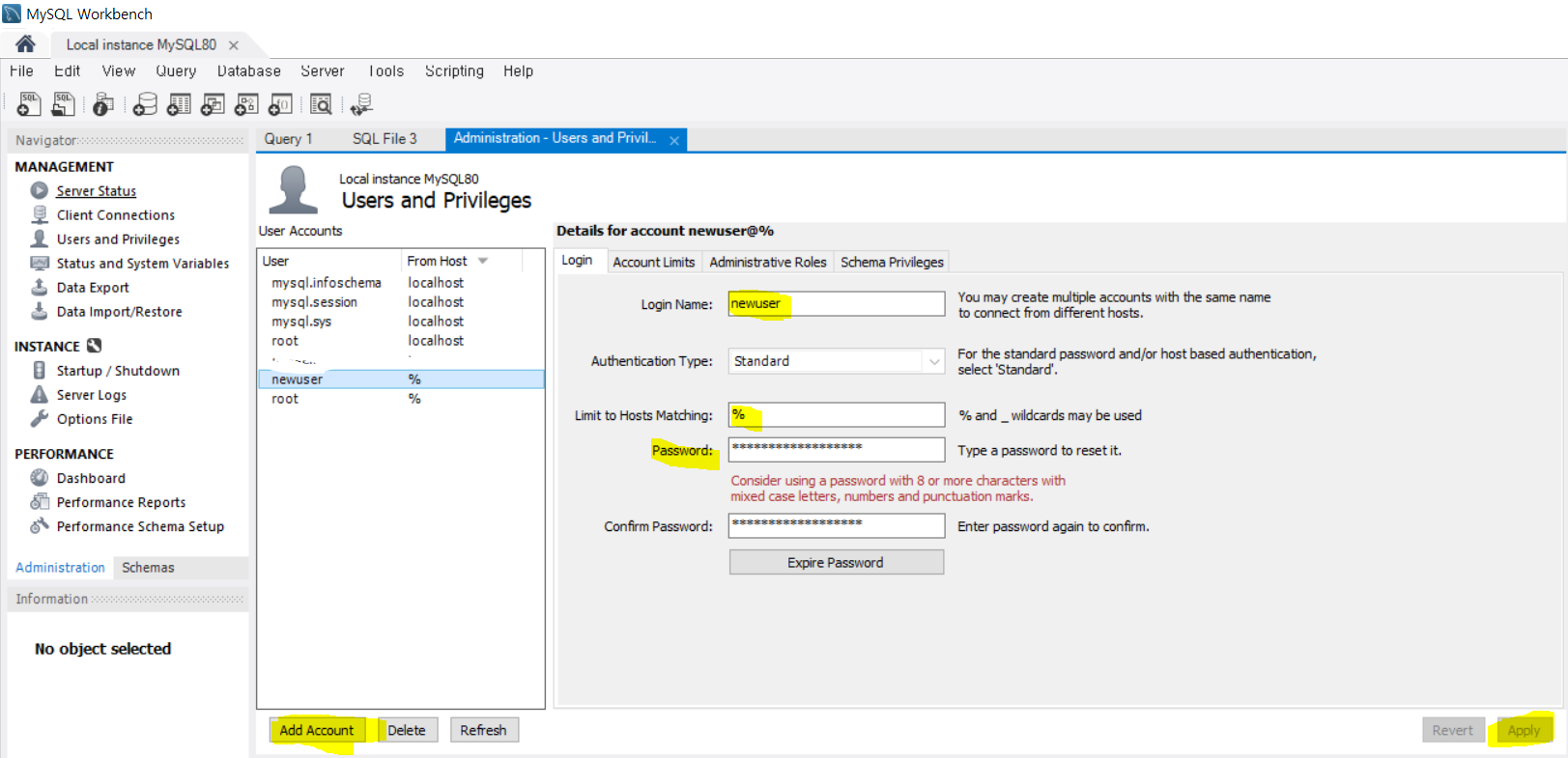
Task: Click the Add Account button
Action: [x=317, y=730]
